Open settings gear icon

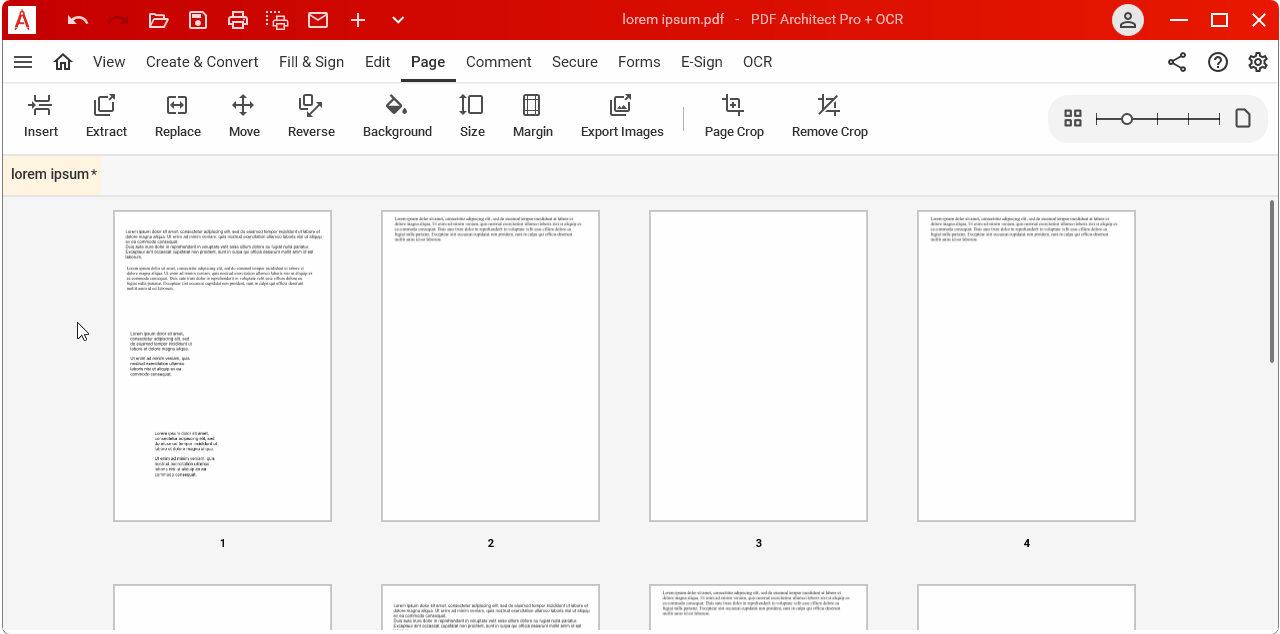pos(1258,62)
